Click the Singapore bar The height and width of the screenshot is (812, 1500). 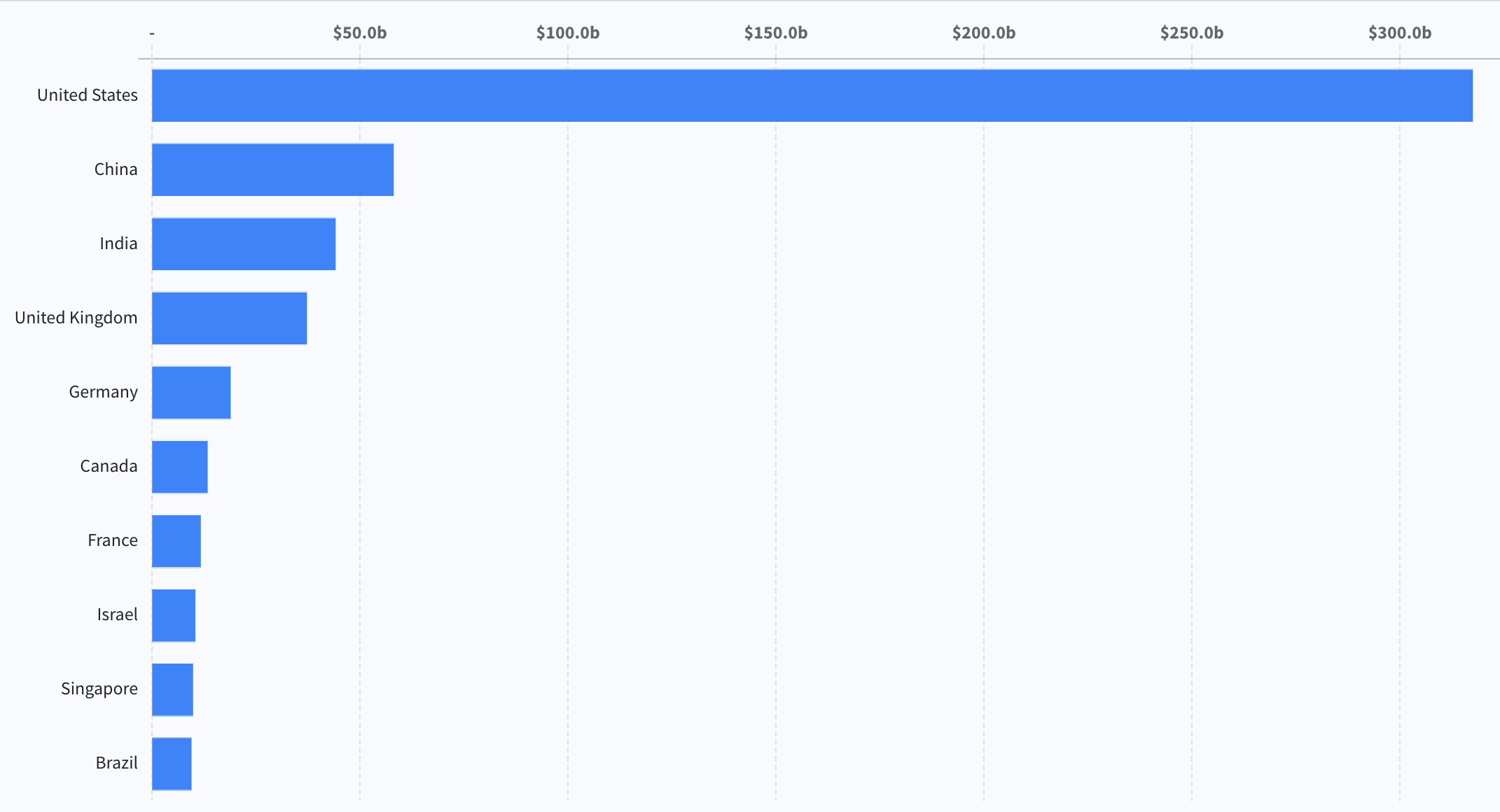coord(172,689)
